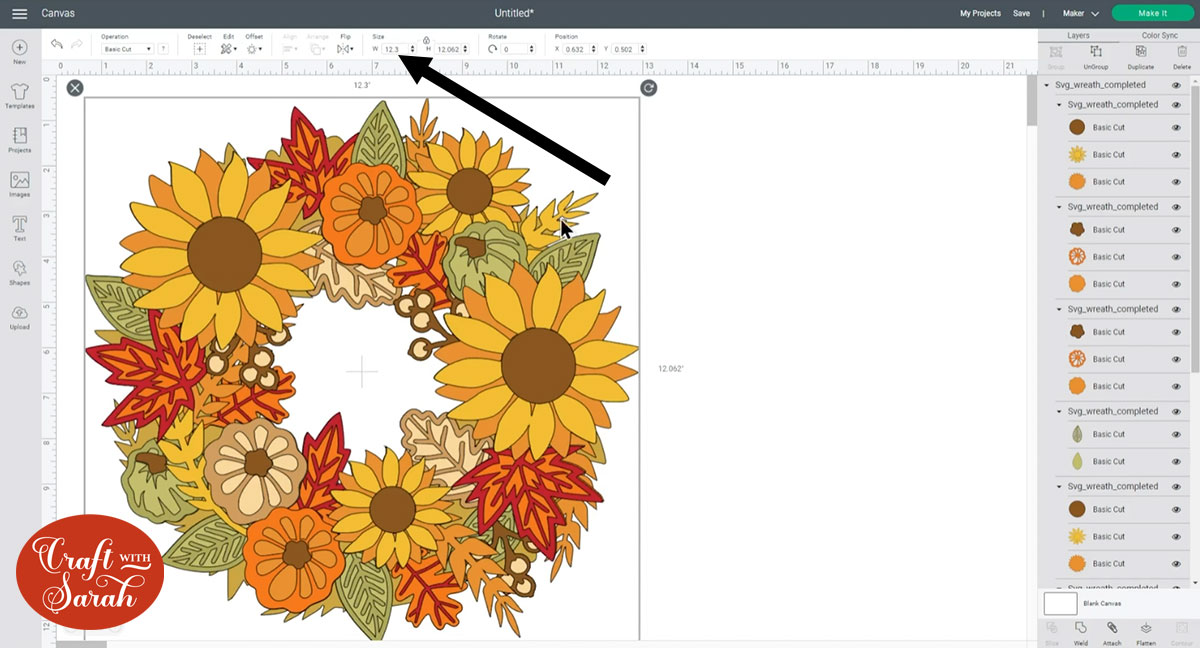Open the Templates panel

[x=19, y=93]
